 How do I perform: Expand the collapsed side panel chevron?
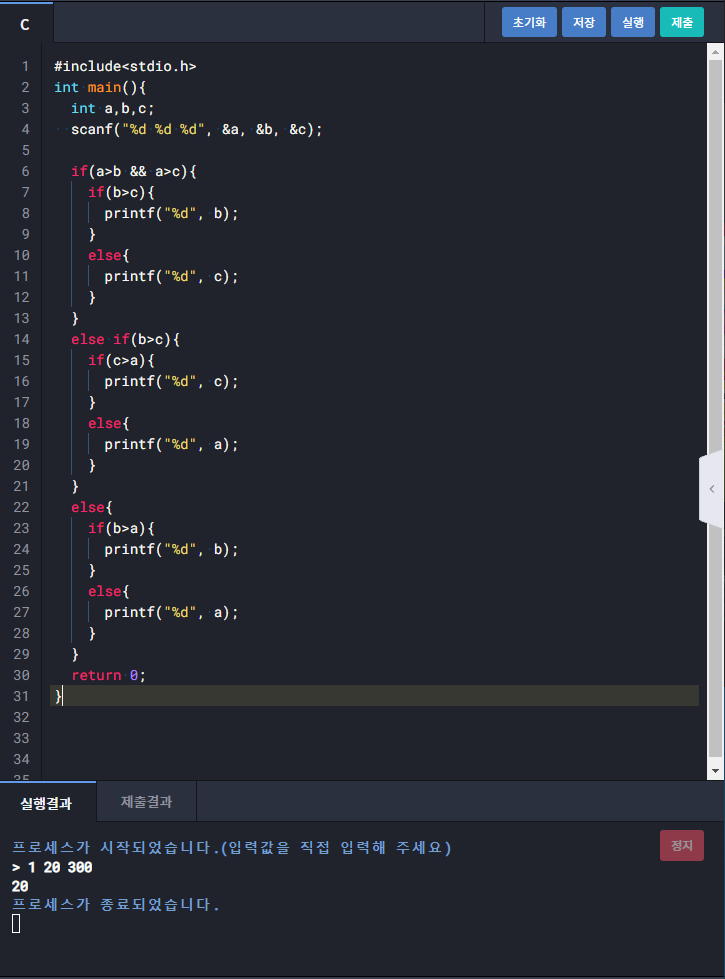(x=712, y=489)
